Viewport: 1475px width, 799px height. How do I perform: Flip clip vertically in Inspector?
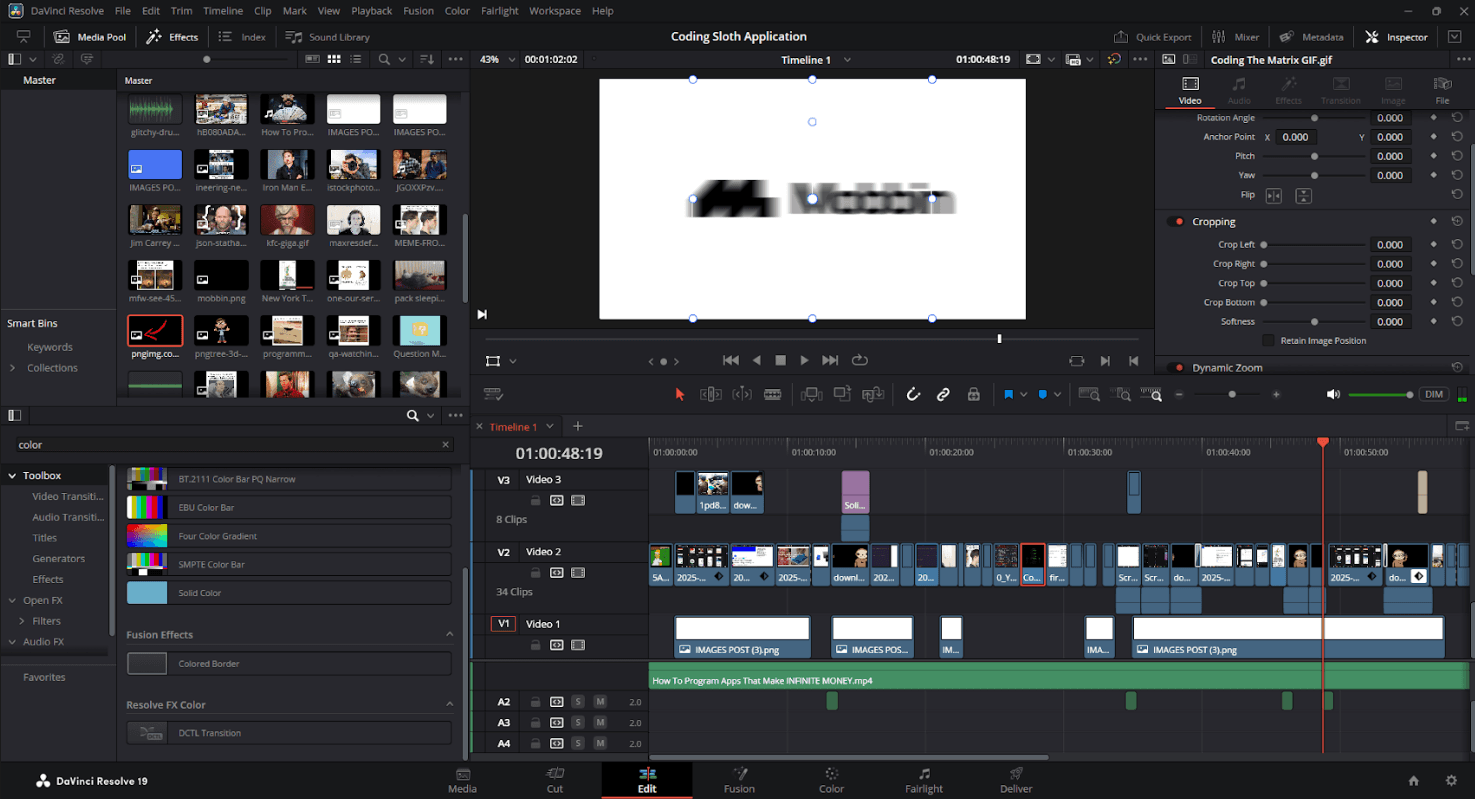coord(1303,196)
